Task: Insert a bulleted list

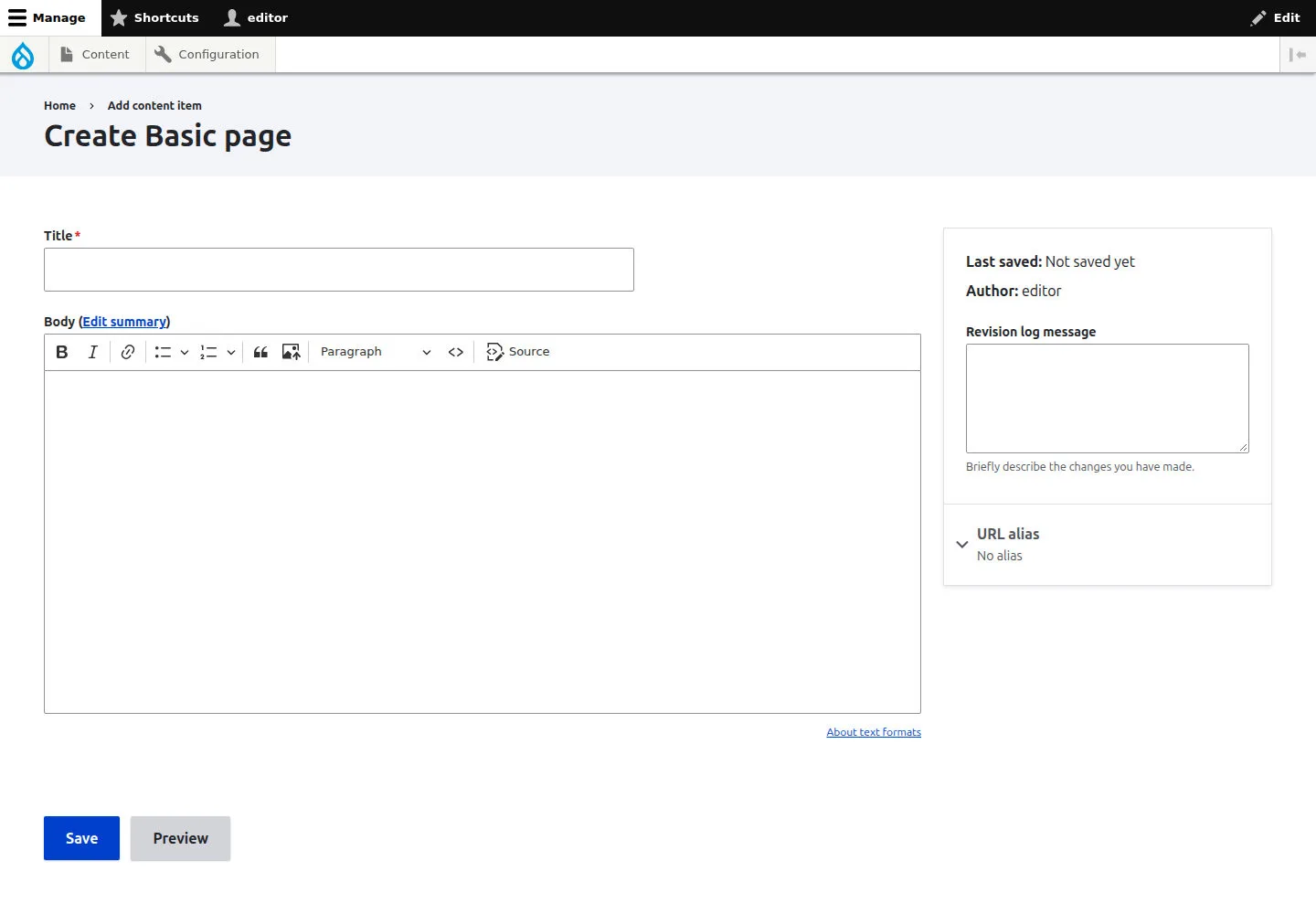Action: 163,352
